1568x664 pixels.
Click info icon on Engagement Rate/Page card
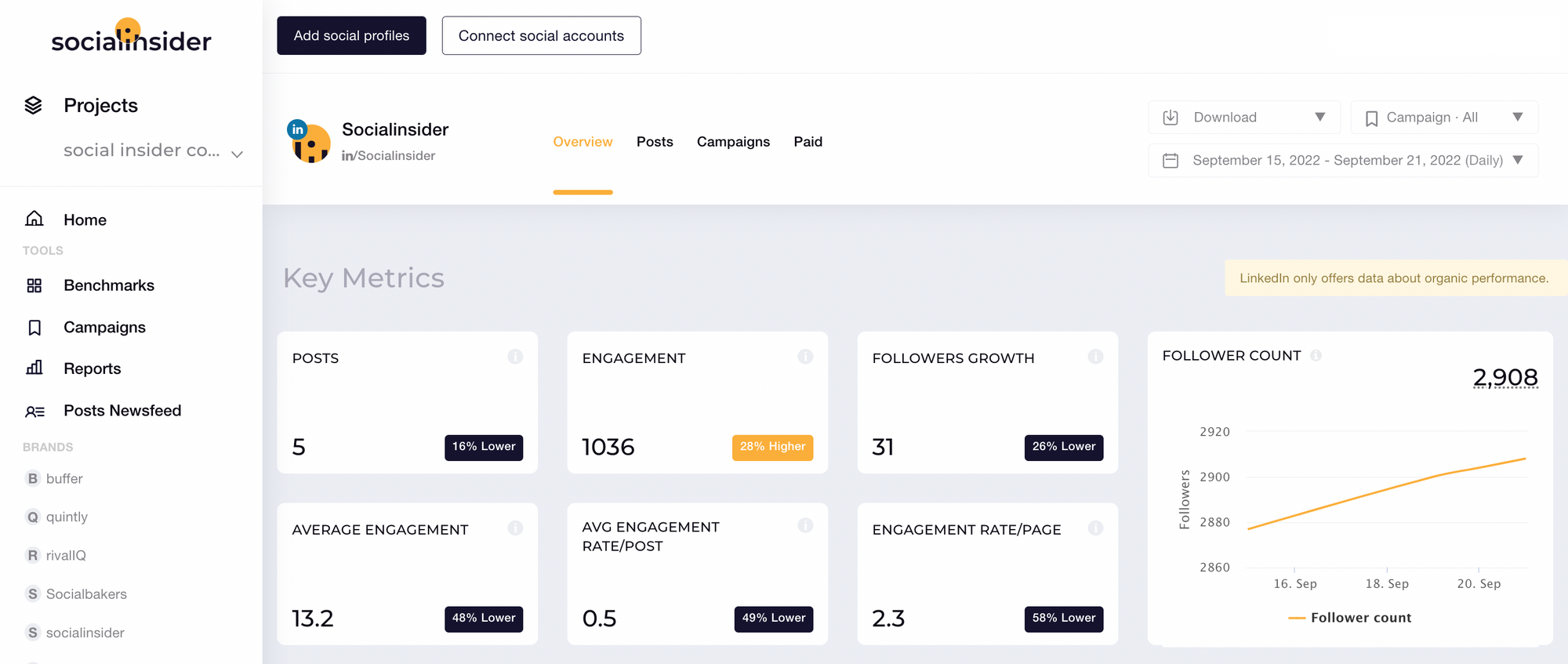pyautogui.click(x=1095, y=528)
